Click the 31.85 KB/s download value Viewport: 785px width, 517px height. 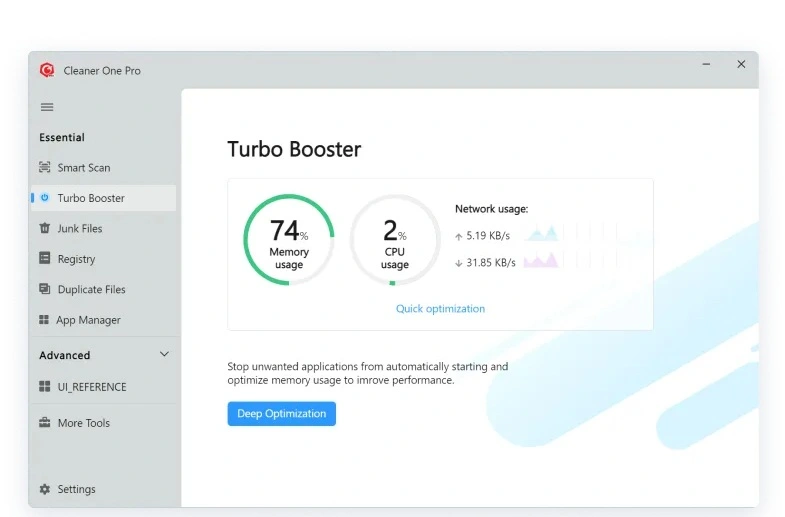(x=491, y=263)
